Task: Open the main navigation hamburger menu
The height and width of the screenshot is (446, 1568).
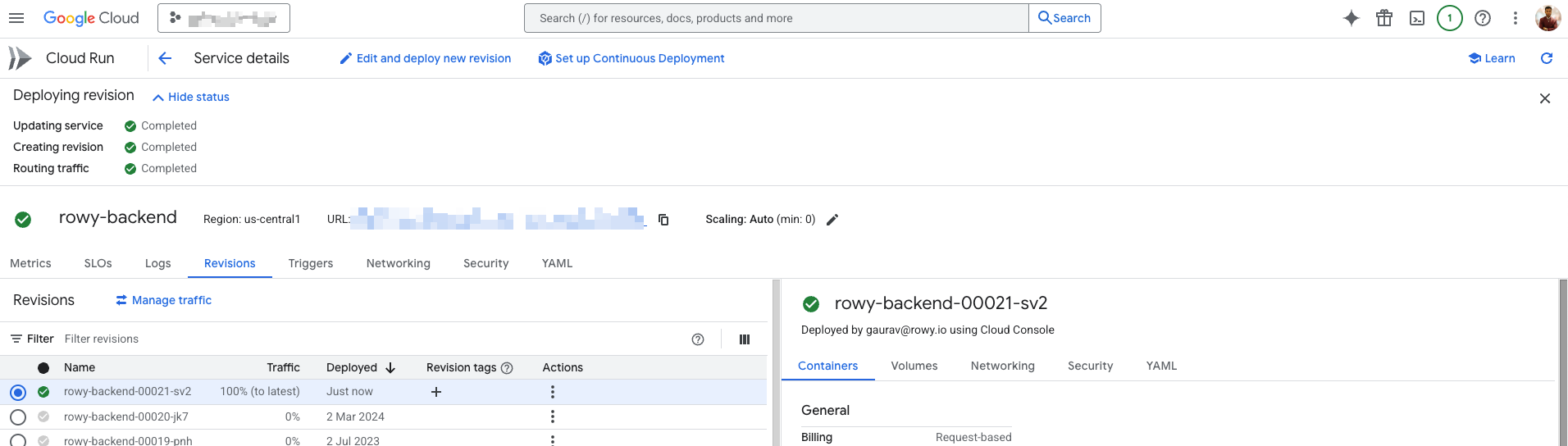Action: [16, 18]
